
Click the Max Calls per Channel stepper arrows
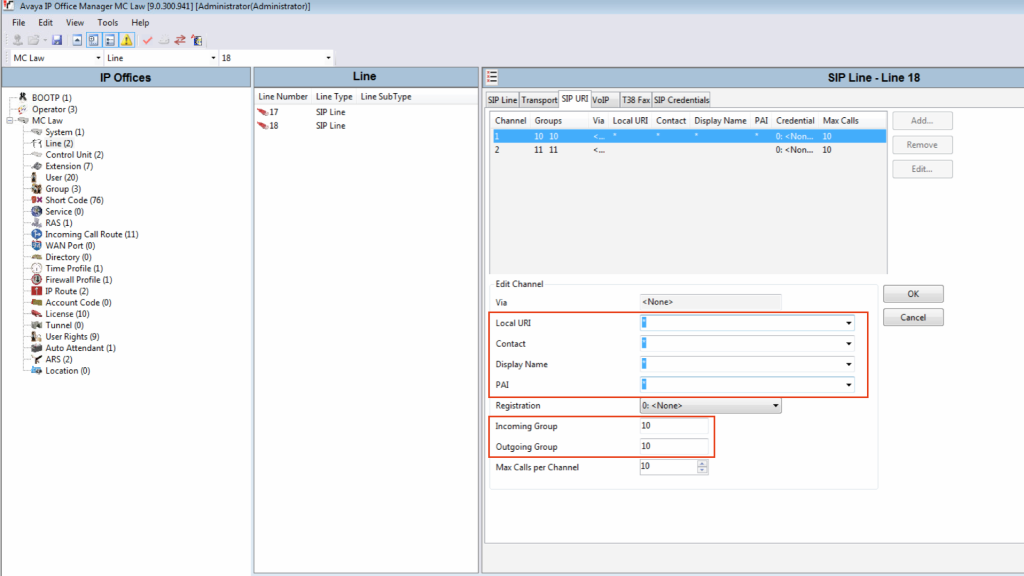(x=702, y=467)
